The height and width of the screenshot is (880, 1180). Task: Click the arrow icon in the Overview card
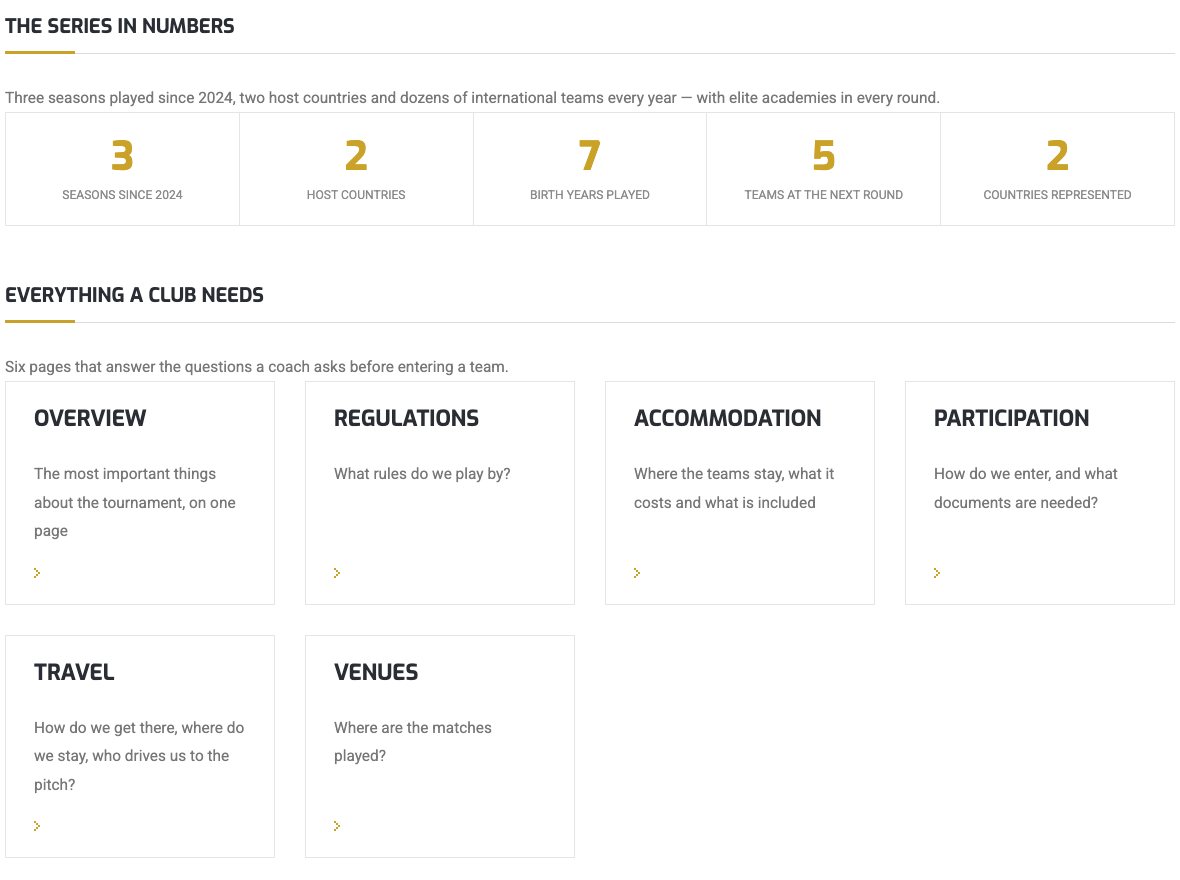tap(37, 573)
